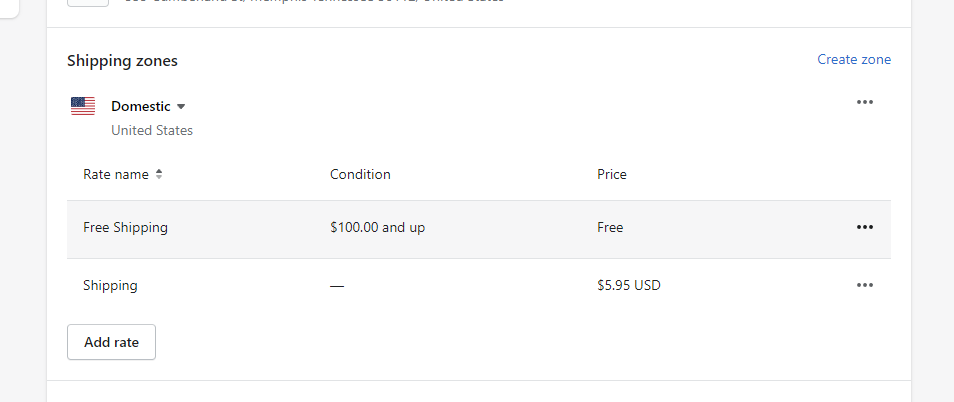The height and width of the screenshot is (402, 954).
Task: Open the Domestic zone's three-dot menu
Action: click(x=865, y=102)
